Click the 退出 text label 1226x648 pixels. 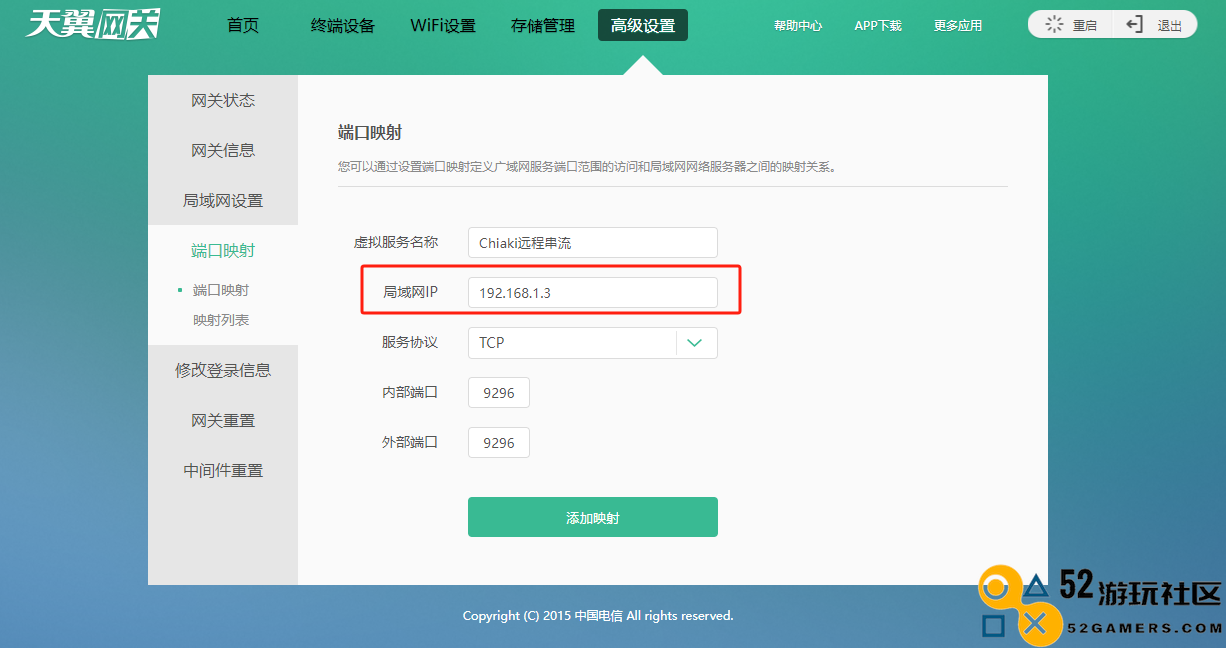click(x=1170, y=26)
